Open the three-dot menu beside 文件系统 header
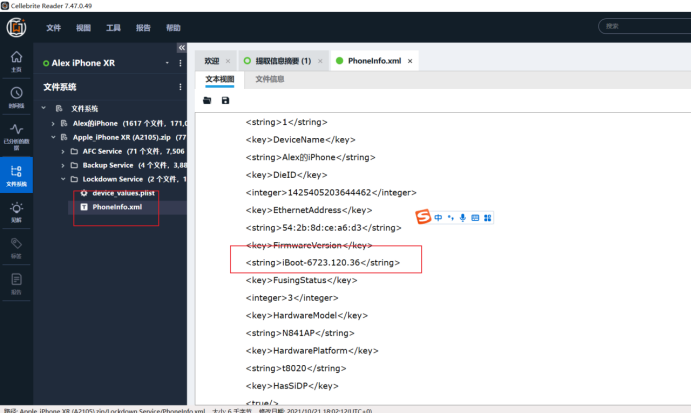 point(180,87)
